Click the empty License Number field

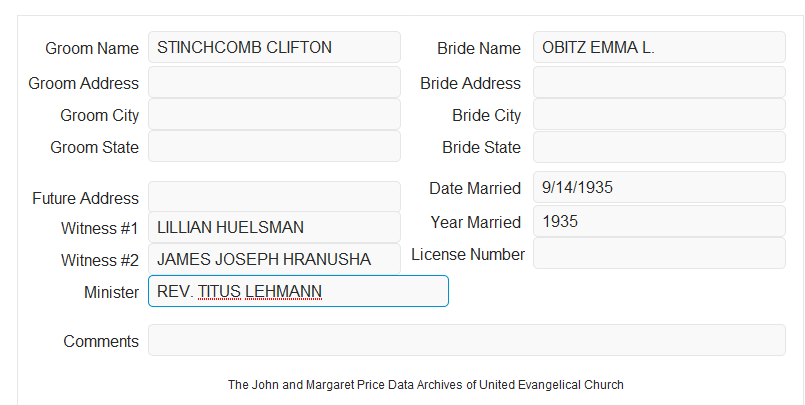click(x=659, y=253)
